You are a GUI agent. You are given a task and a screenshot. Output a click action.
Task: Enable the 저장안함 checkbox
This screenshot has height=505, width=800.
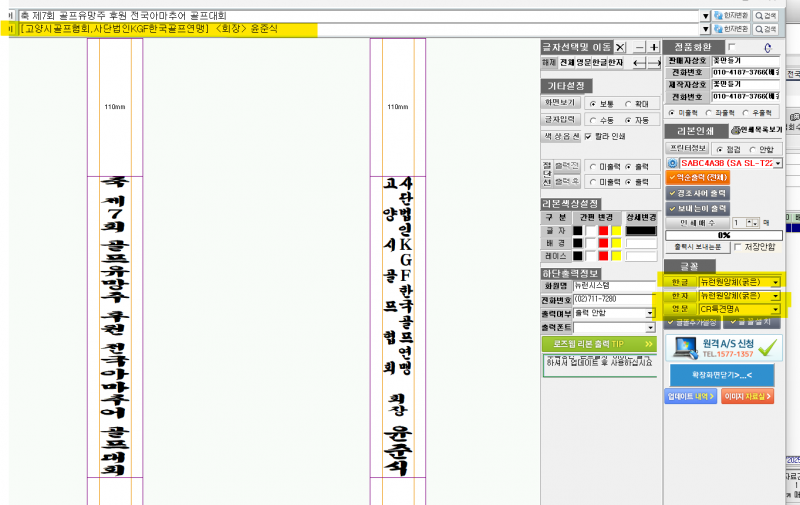[738, 247]
